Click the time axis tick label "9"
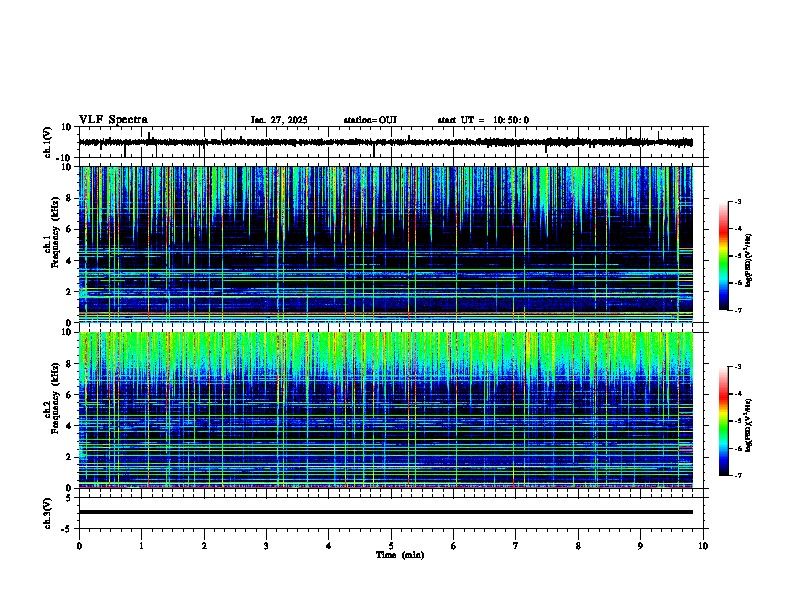The width and height of the screenshot is (792, 612). tap(640, 546)
